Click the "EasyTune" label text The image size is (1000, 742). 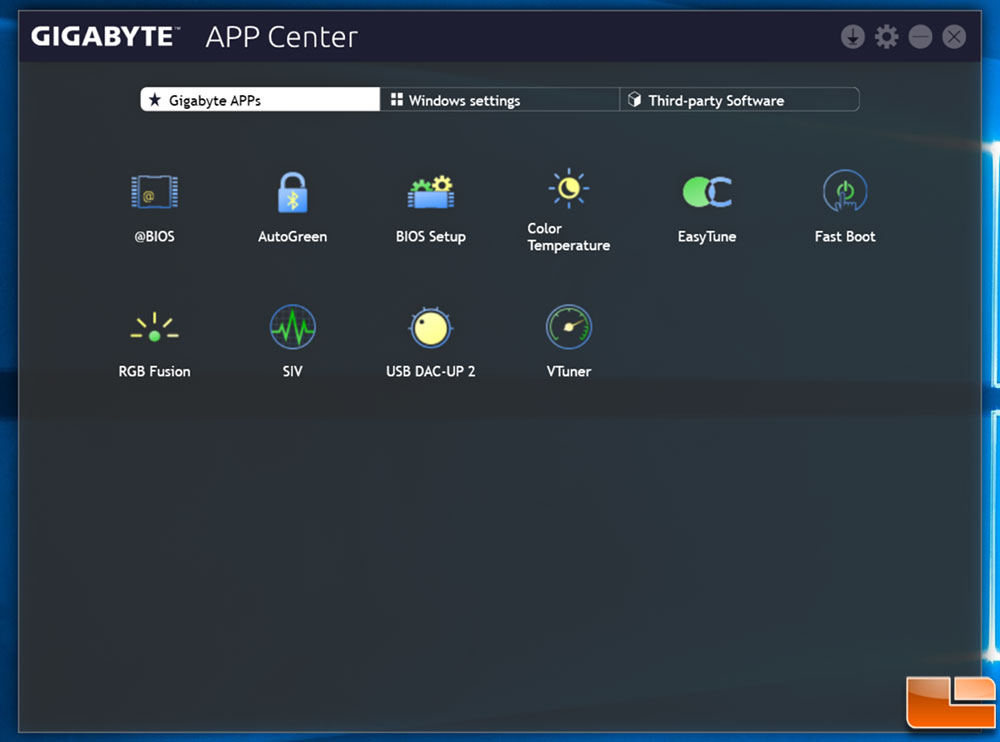click(x=707, y=237)
